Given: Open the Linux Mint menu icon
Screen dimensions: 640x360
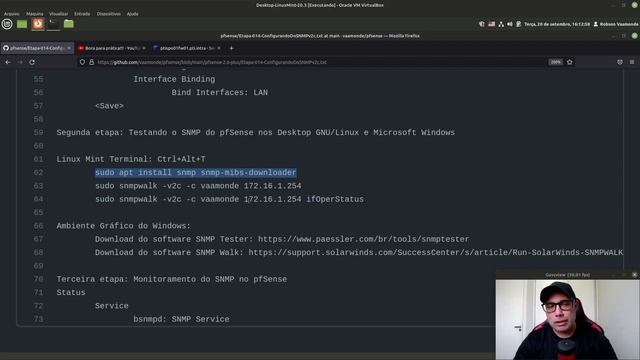Looking at the screenshot, I should 7,24.
